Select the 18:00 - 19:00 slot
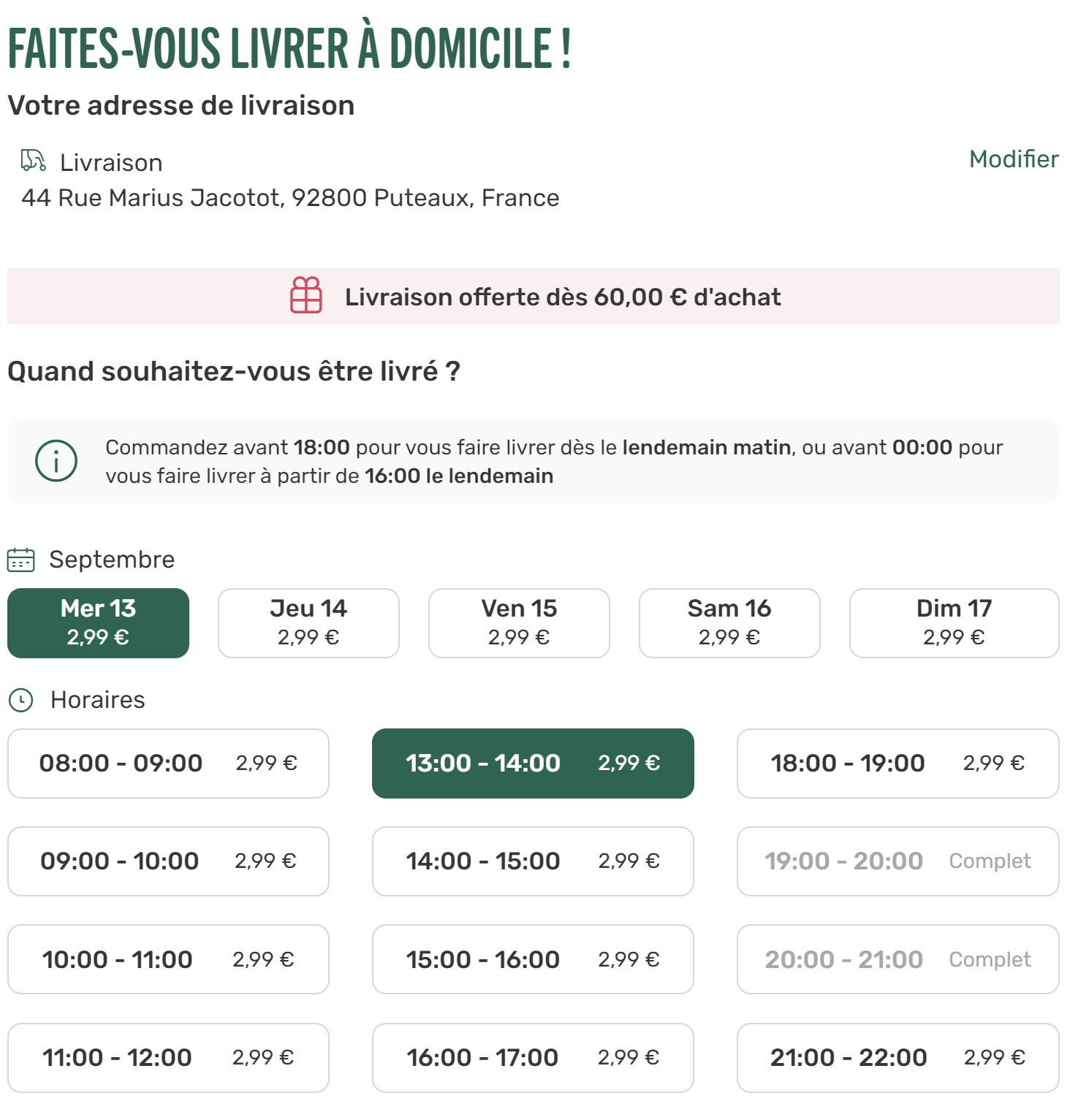The image size is (1089, 1120). pos(898,763)
